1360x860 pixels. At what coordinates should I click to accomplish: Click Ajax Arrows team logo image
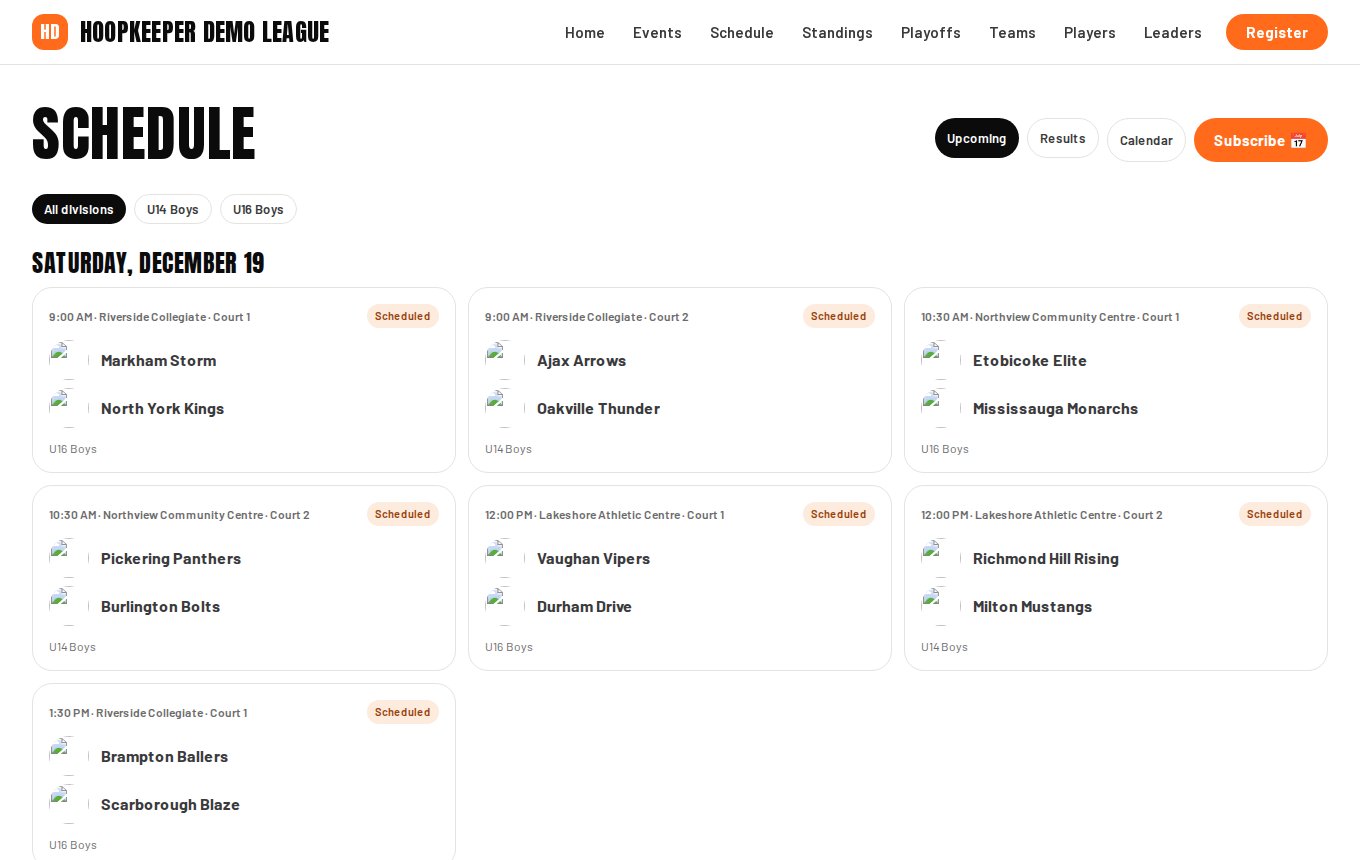click(x=505, y=360)
